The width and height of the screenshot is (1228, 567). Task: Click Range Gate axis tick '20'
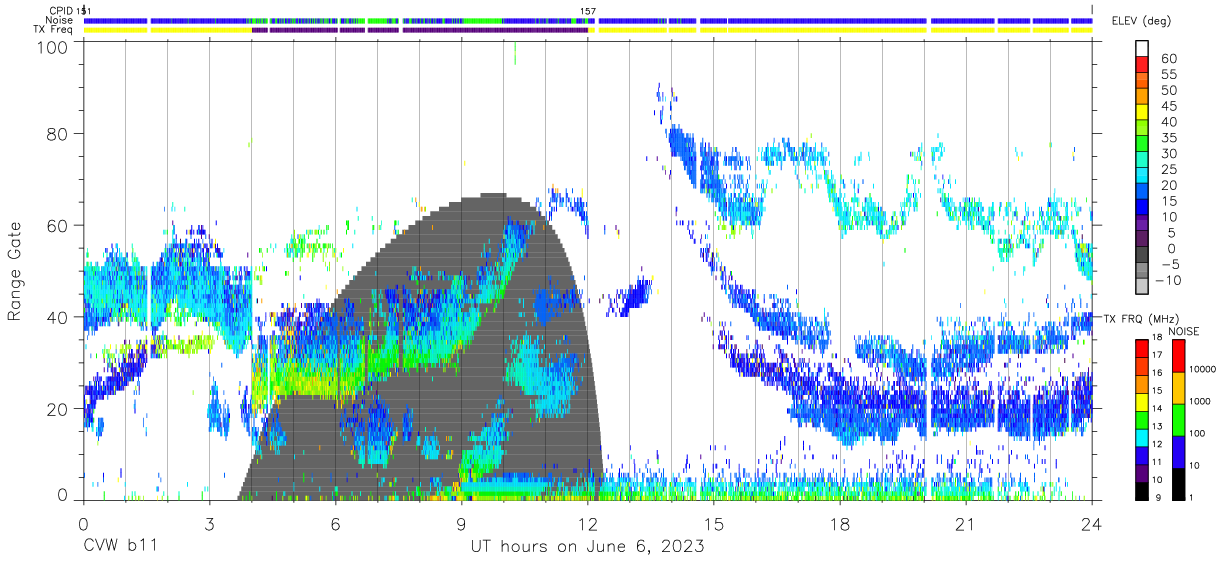(60, 409)
